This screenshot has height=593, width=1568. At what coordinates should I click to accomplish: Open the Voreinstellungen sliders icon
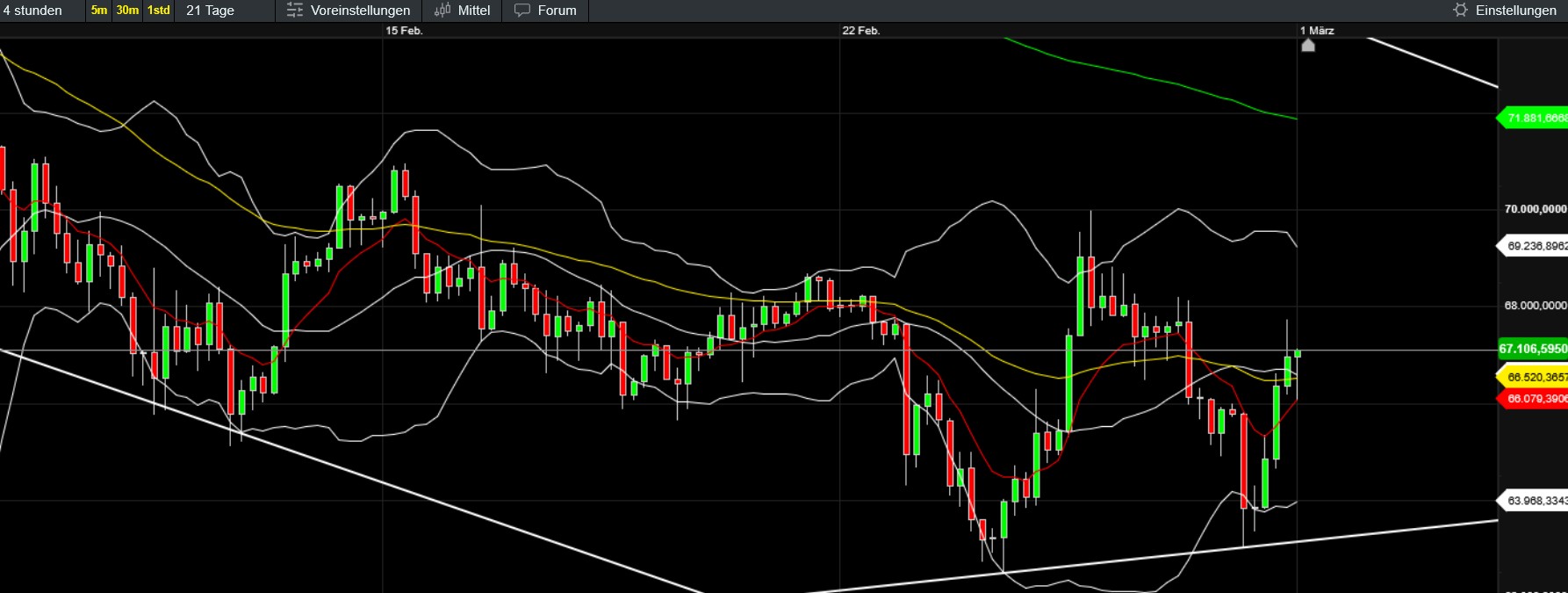tap(295, 11)
